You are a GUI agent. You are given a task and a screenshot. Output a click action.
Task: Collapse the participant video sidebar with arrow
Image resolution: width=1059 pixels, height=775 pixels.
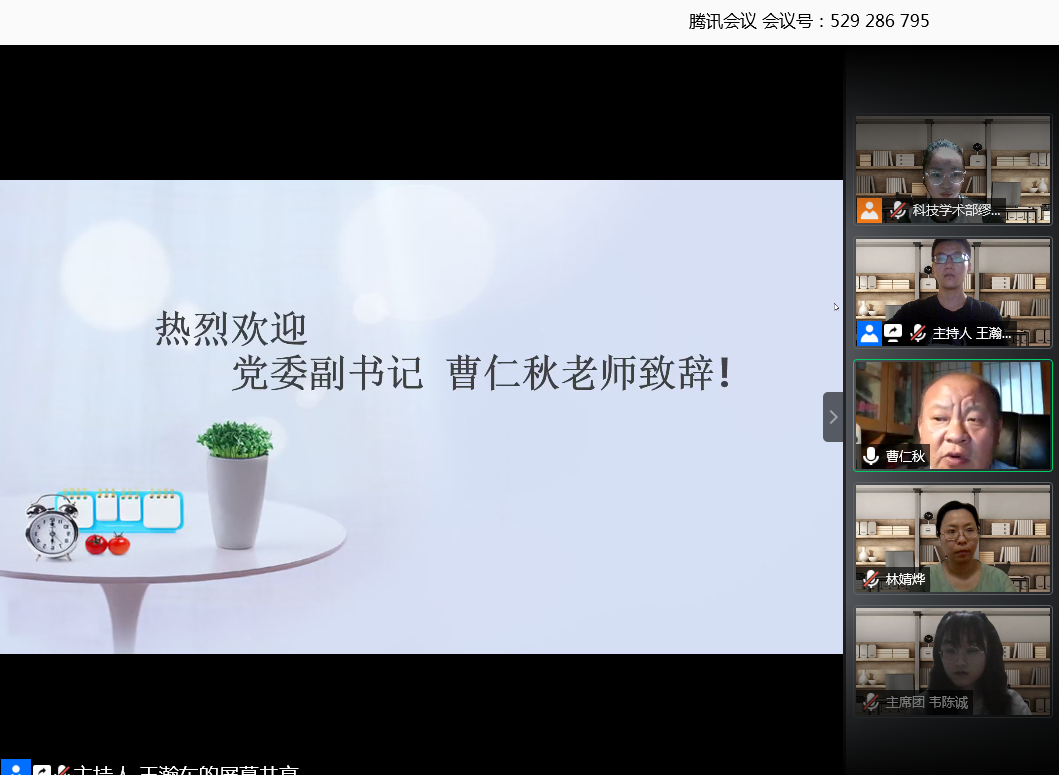[x=833, y=417]
